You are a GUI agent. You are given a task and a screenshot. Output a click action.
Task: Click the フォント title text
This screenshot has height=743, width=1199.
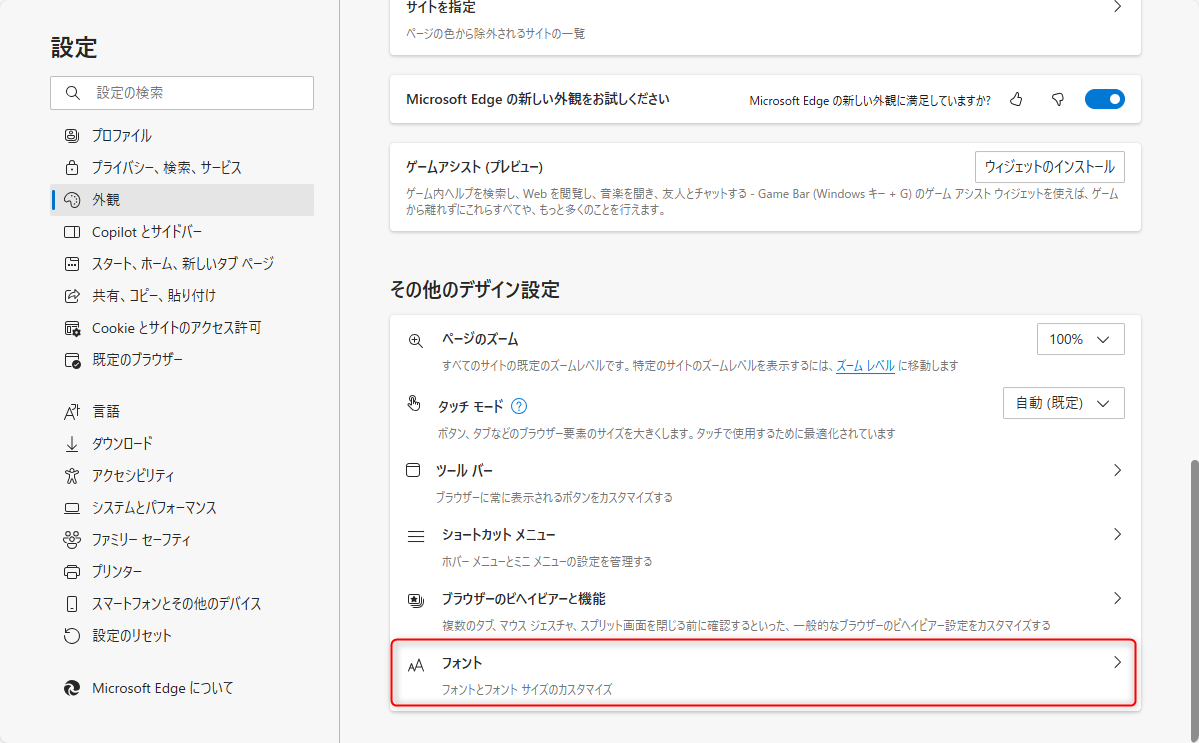point(462,663)
